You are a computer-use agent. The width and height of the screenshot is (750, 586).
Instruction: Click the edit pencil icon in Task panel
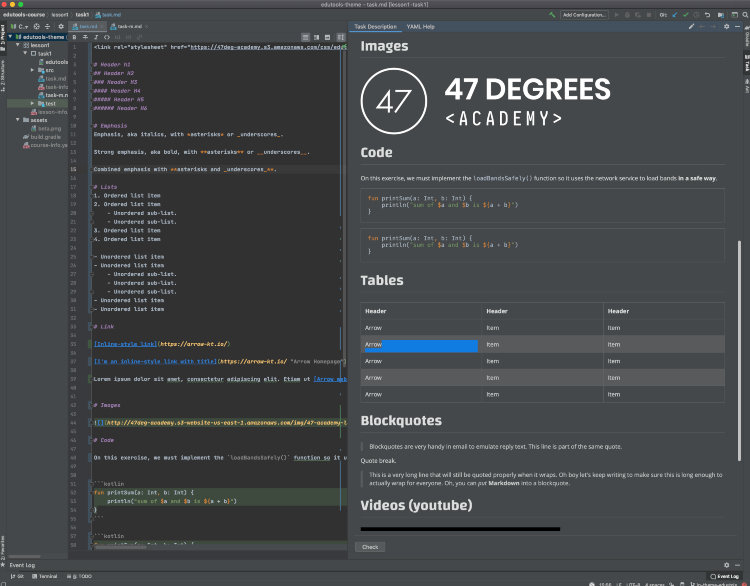click(x=691, y=27)
